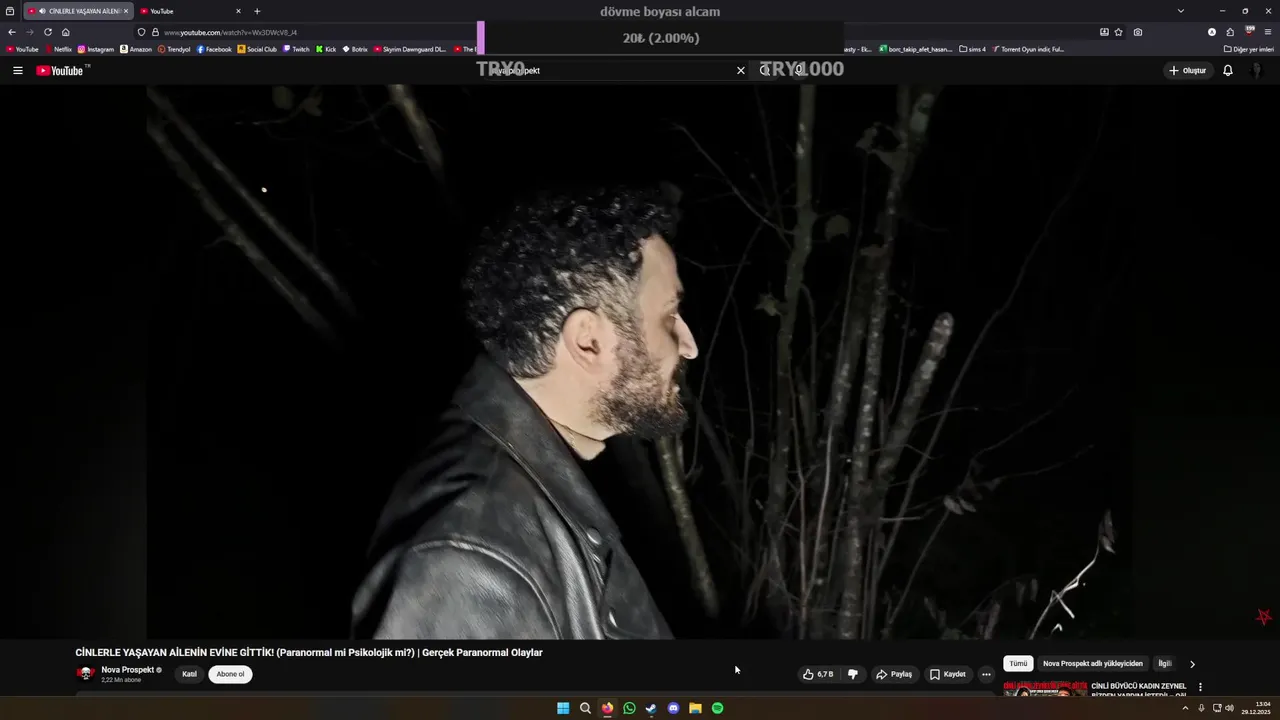This screenshot has width=1280, height=720.
Task: Go to browser home page
Action: [x=66, y=32]
